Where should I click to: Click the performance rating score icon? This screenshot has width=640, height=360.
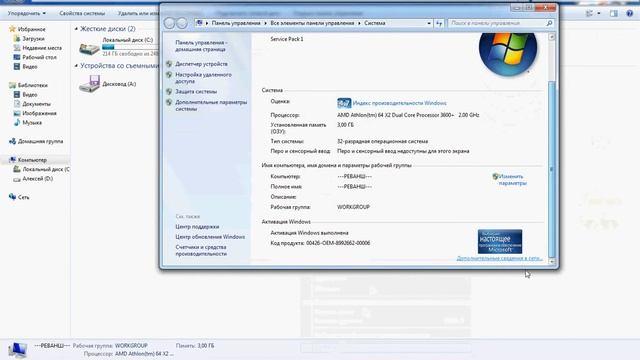344,103
